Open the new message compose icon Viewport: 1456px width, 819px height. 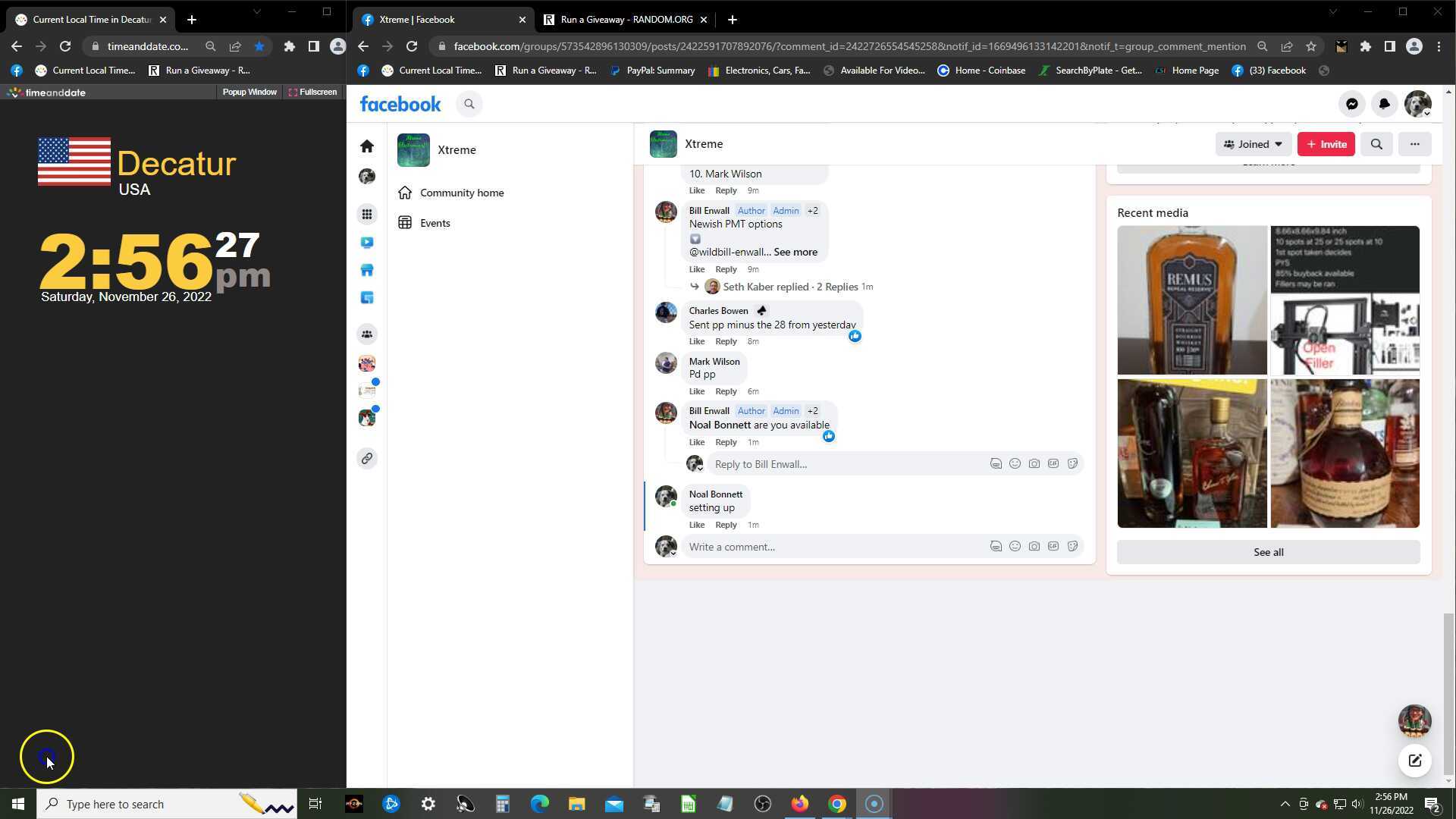pos(1414,761)
